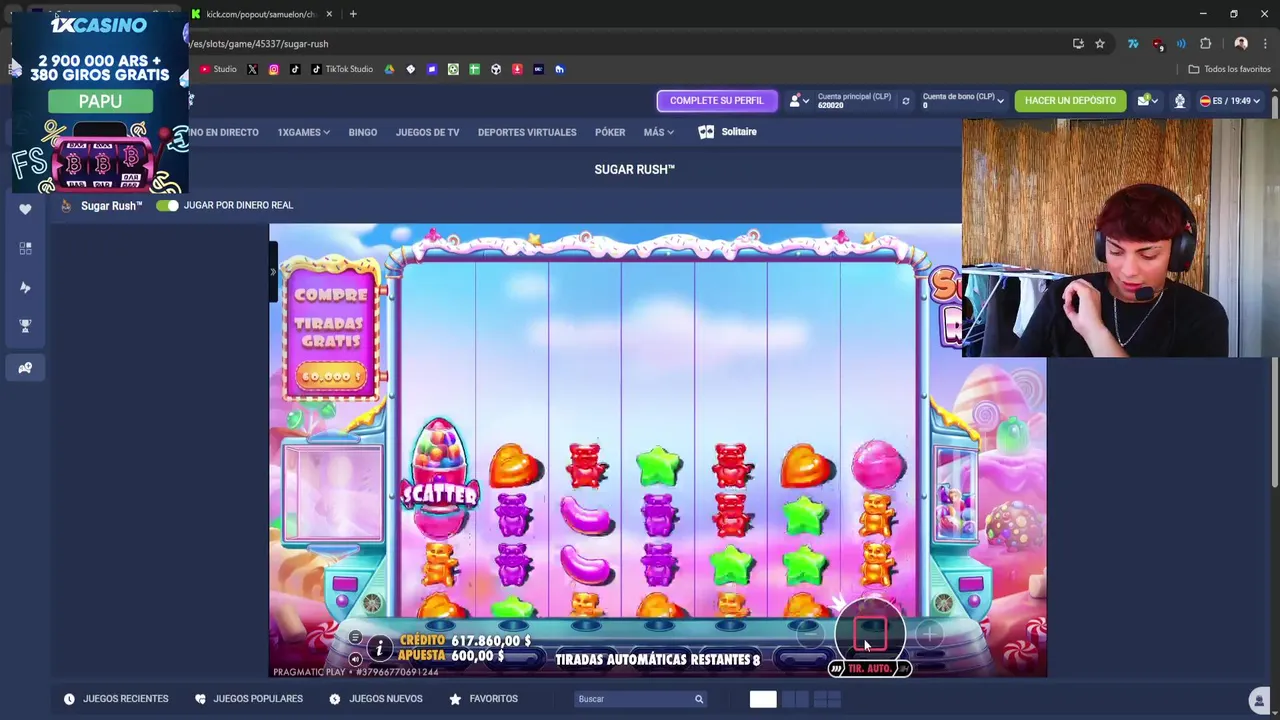Stop the autospin with the red square button
The height and width of the screenshot is (720, 1280).
click(x=870, y=633)
